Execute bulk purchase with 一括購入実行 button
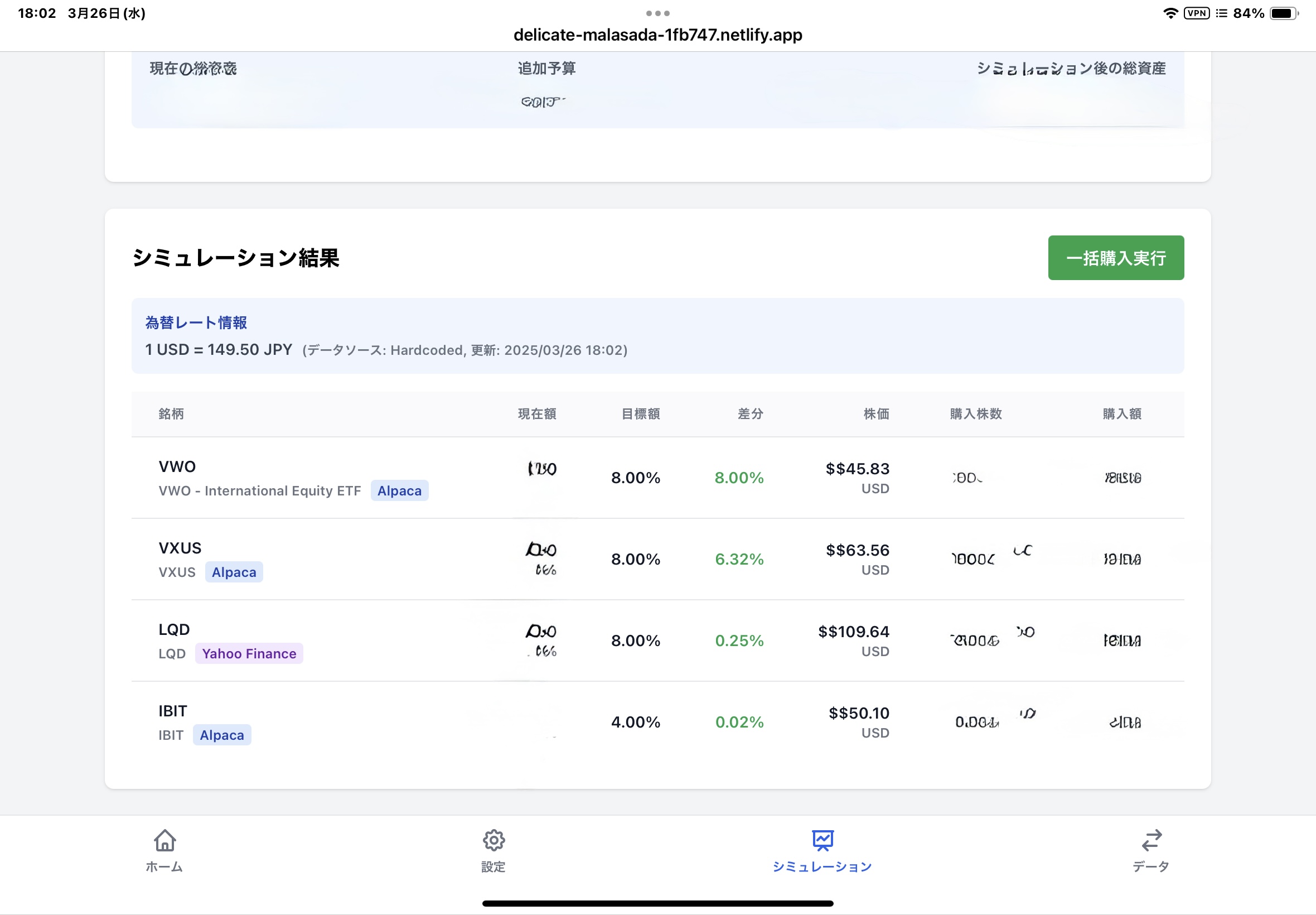 1115,258
